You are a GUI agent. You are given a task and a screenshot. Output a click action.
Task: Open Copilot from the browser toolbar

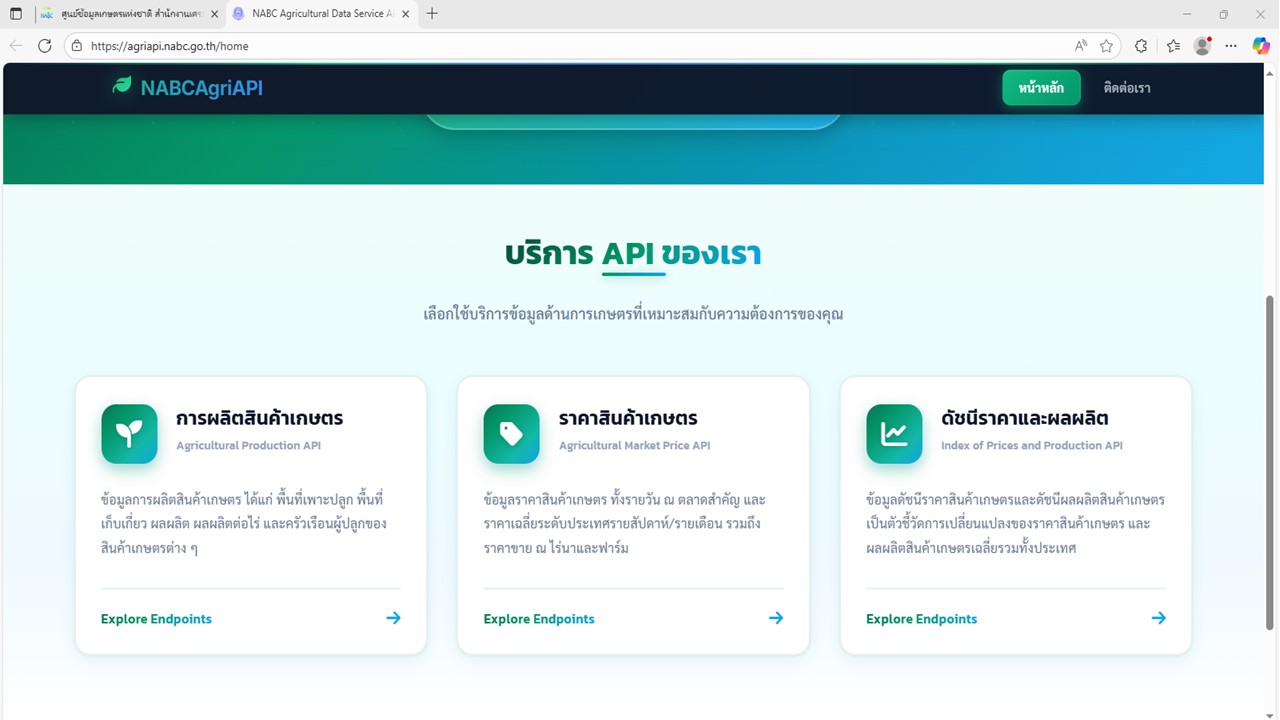(x=1261, y=45)
